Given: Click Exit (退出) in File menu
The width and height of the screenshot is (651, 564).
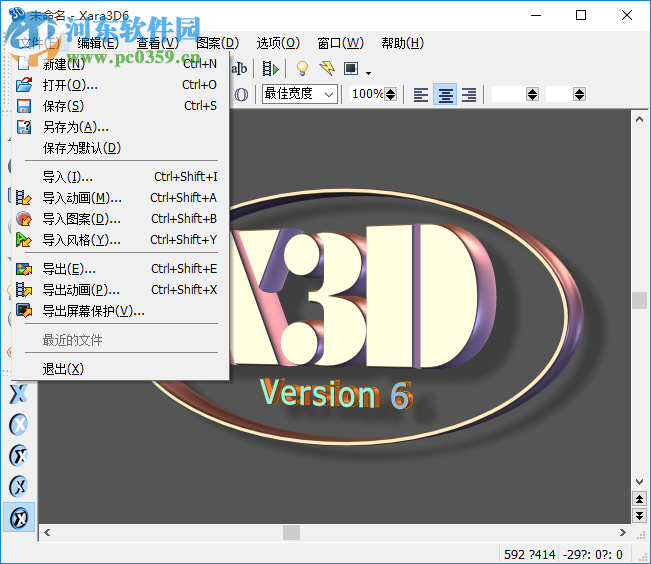Looking at the screenshot, I should 120,369.
